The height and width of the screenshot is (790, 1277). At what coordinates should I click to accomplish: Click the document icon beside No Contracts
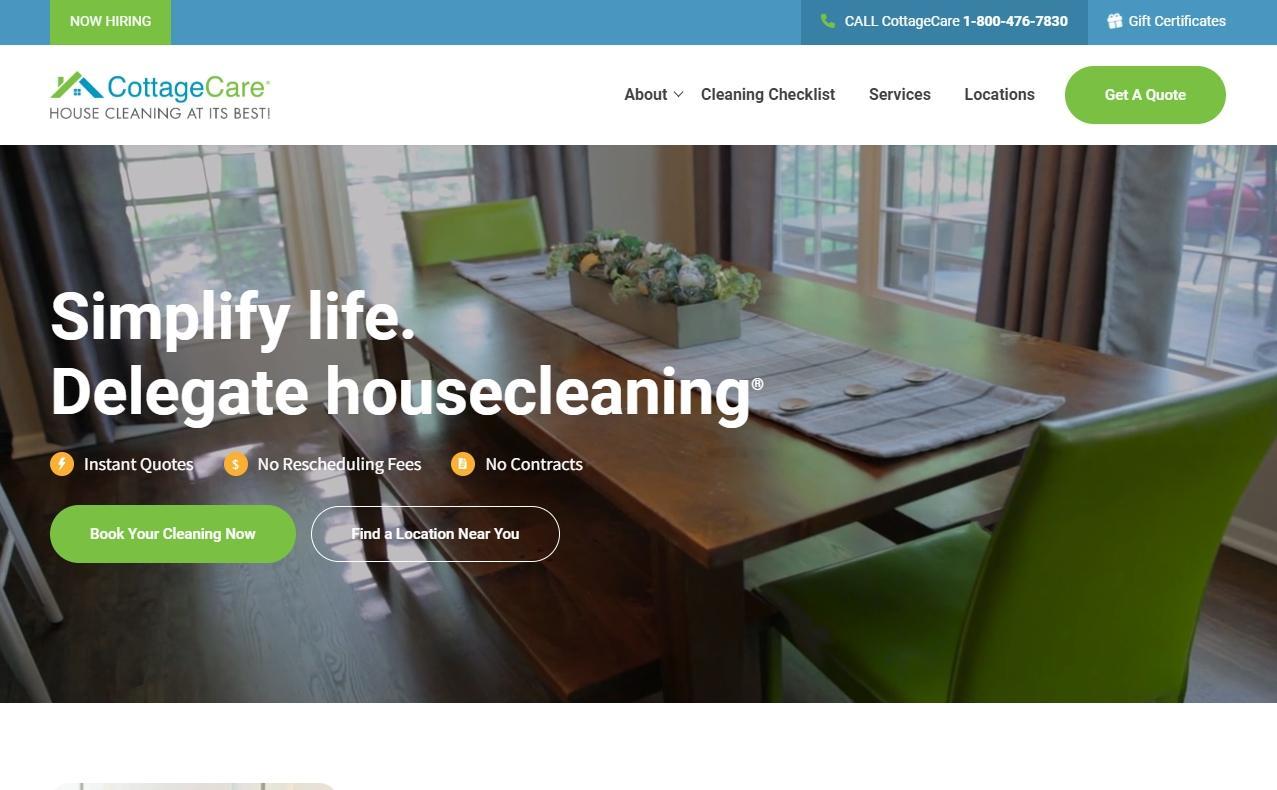pyautogui.click(x=463, y=464)
